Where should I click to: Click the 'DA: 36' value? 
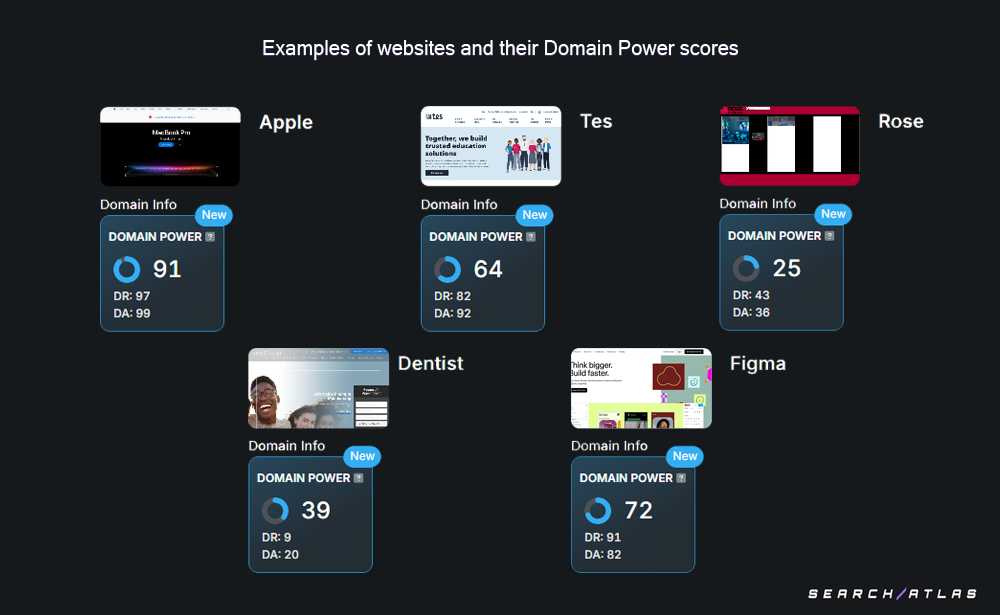coord(751,313)
